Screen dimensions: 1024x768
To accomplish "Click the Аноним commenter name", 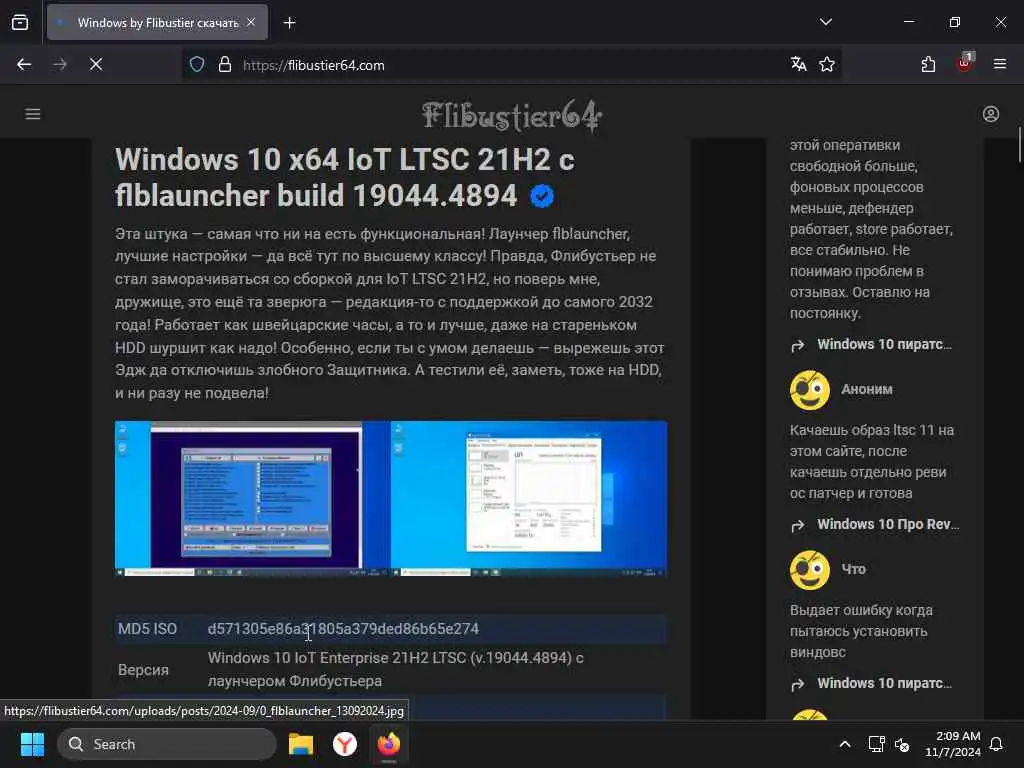I will coord(867,389).
